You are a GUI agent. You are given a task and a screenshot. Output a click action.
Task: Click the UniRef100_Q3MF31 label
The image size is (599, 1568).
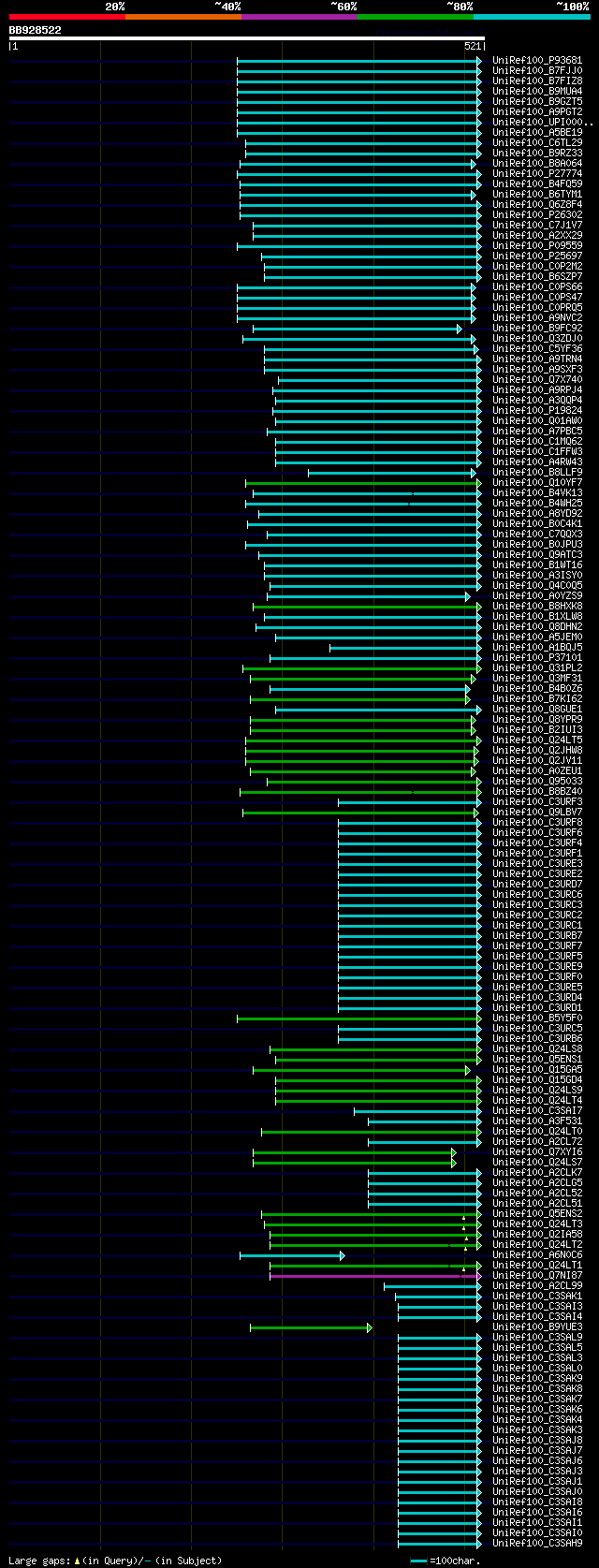pos(537,679)
